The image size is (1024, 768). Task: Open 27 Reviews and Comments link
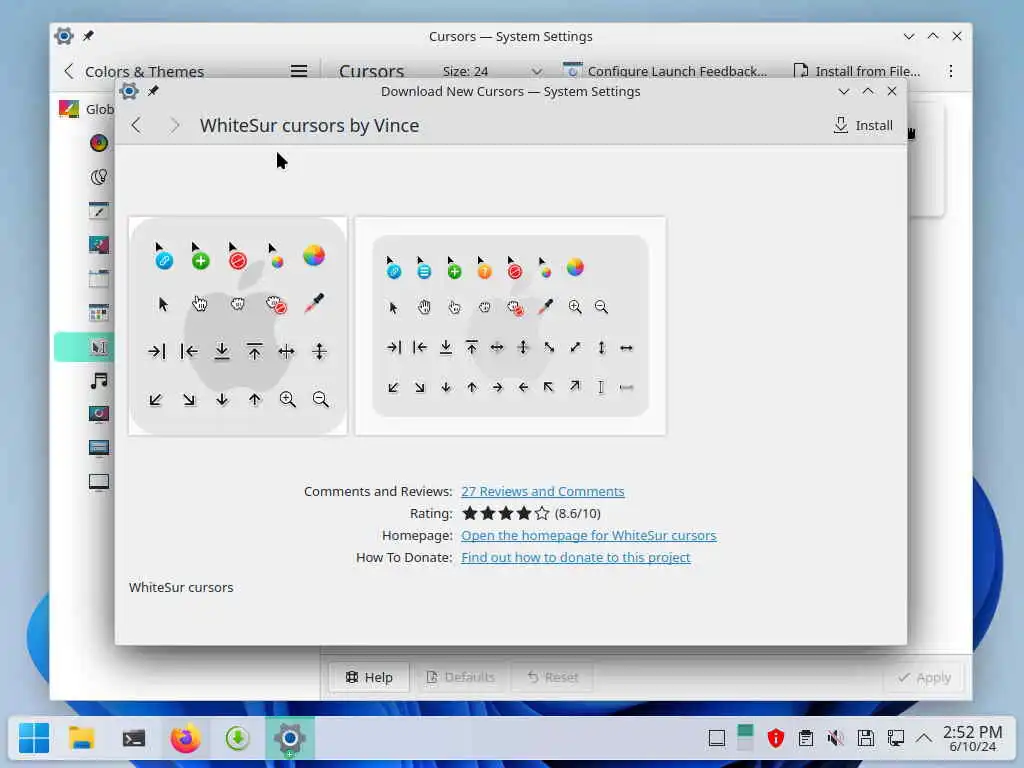542,491
